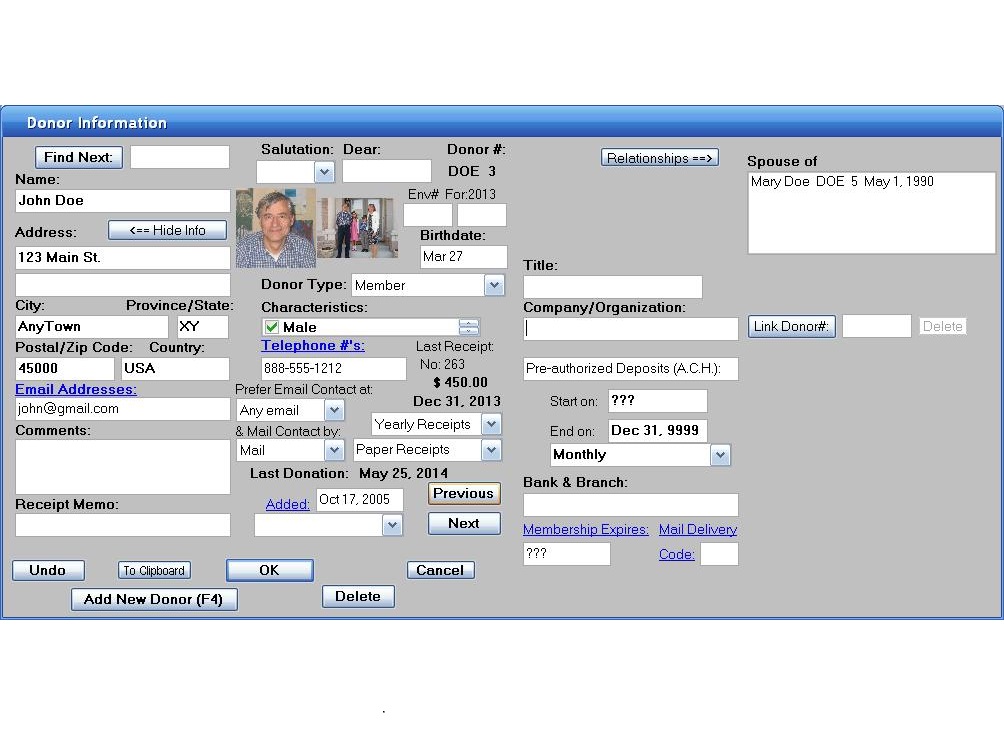Click the Link Donor# button

tap(792, 327)
